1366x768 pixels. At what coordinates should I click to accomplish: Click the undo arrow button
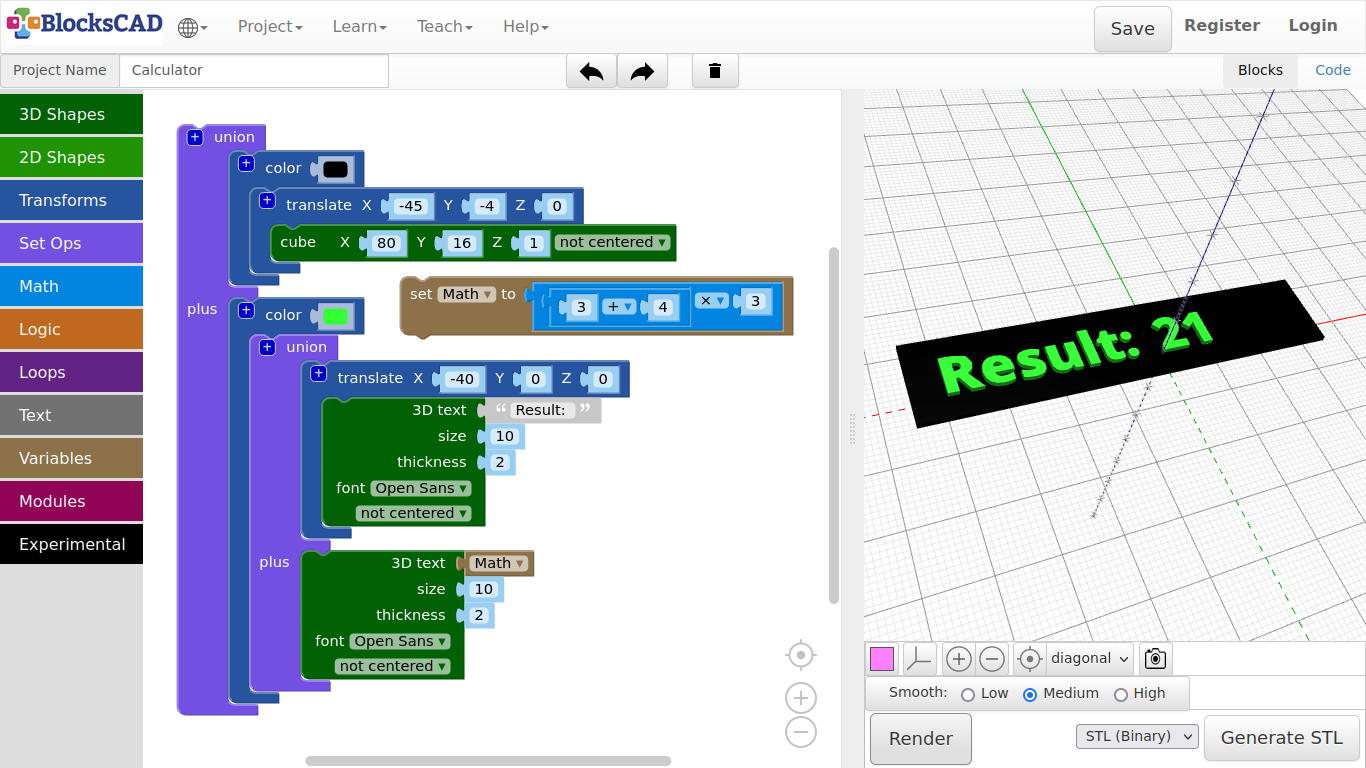tap(591, 71)
